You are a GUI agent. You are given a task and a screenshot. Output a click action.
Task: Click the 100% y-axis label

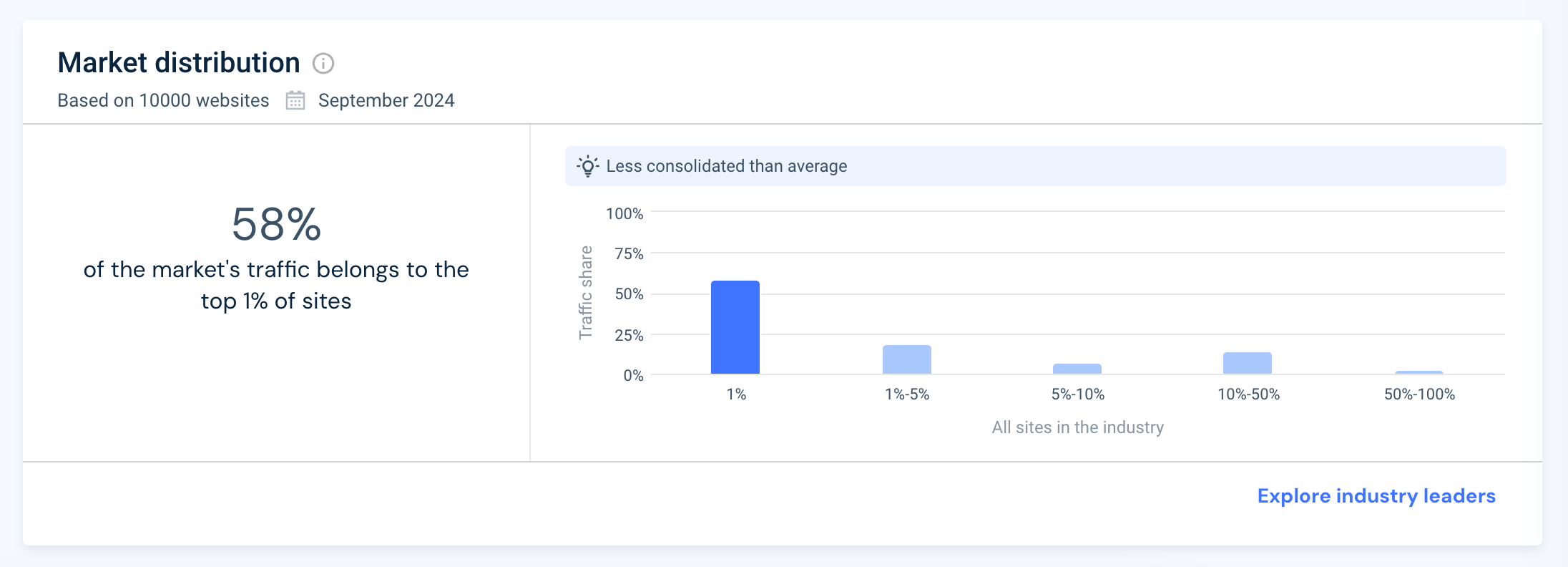click(x=624, y=213)
